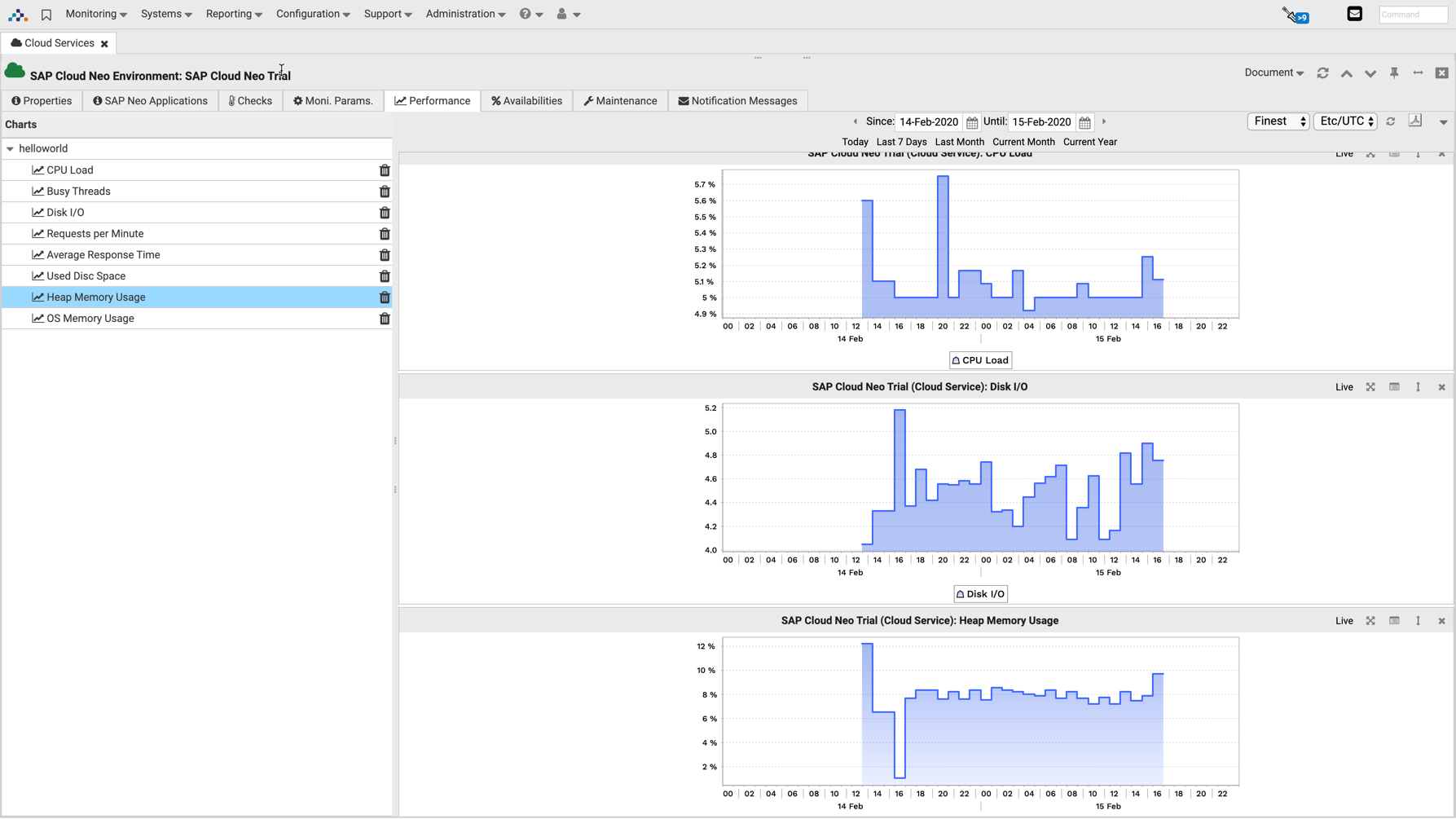The width and height of the screenshot is (1456, 819).
Task: Export the charts to PDF
Action: click(x=1415, y=121)
